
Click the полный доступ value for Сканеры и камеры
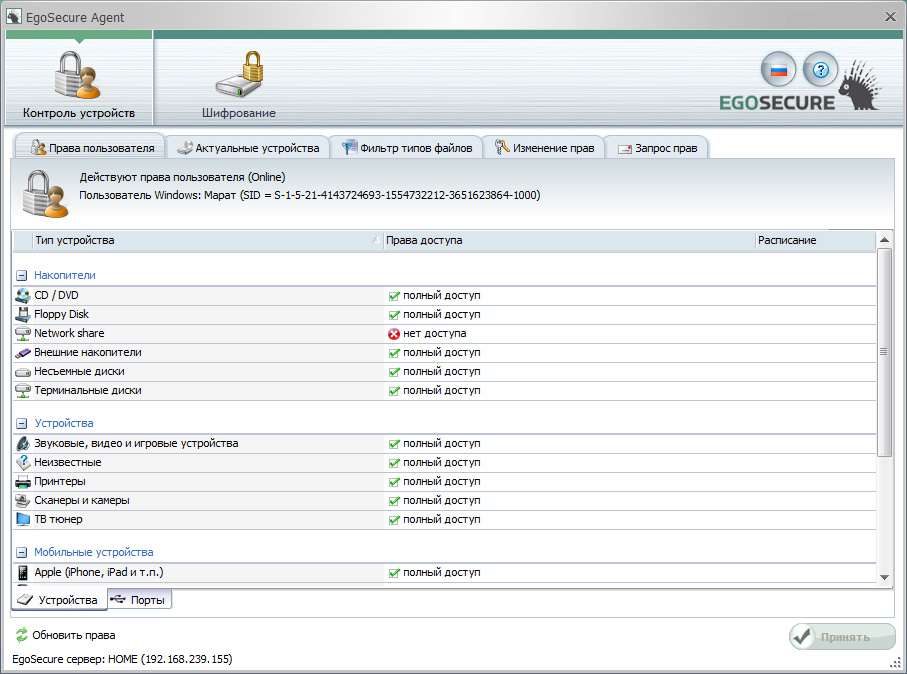click(x=441, y=500)
